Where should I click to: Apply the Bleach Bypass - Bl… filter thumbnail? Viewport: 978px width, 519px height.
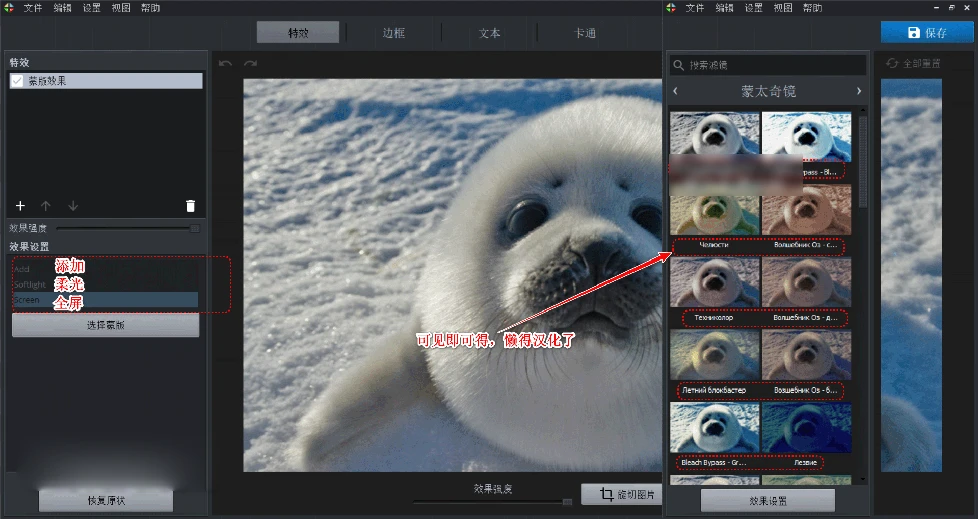[x=806, y=137]
